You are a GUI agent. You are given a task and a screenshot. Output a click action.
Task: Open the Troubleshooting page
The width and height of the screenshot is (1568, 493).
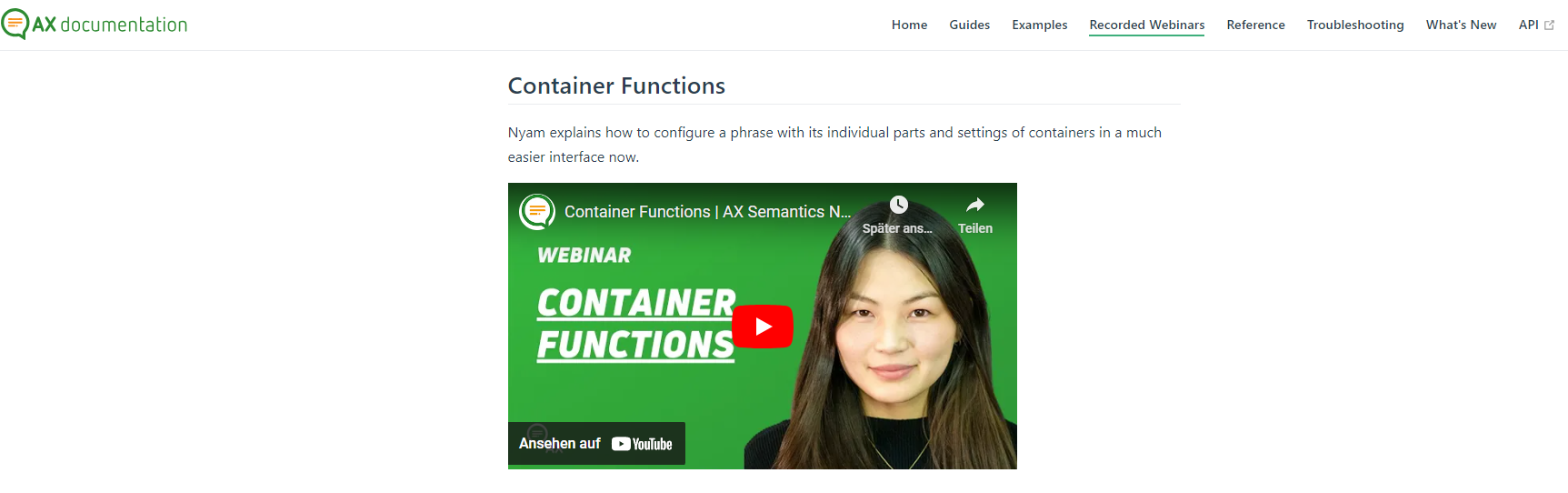pos(1355,25)
